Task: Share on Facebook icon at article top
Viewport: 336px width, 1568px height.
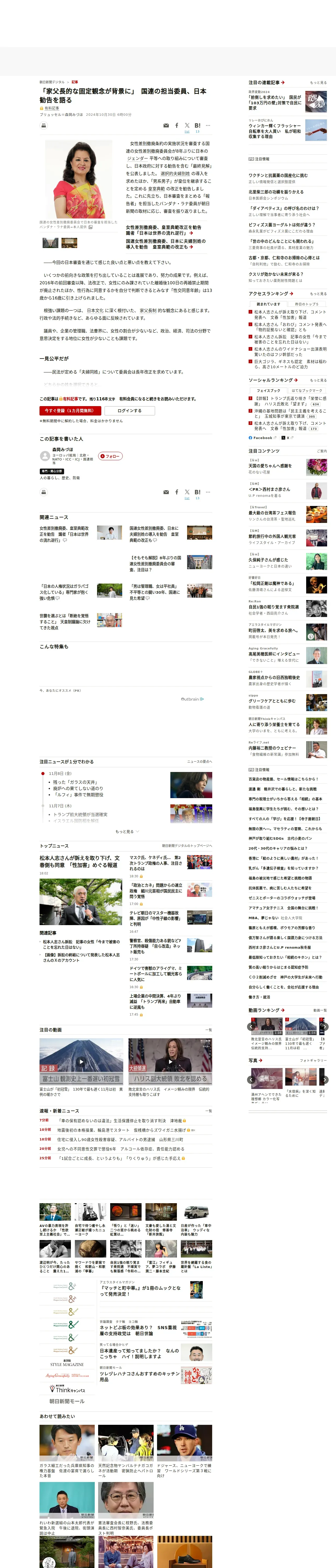Action: click(177, 125)
